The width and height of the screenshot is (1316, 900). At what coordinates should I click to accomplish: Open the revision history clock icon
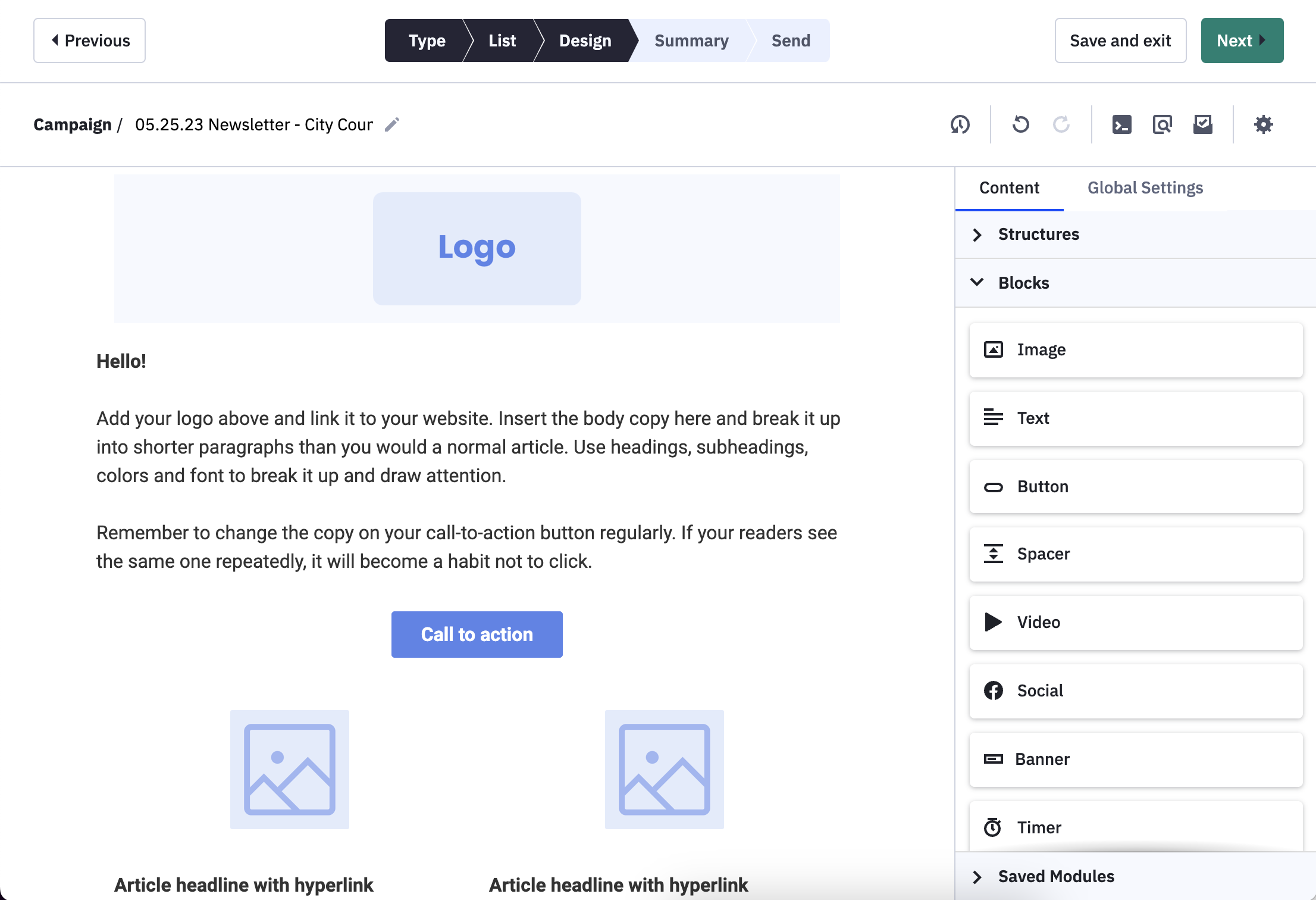coord(960,124)
